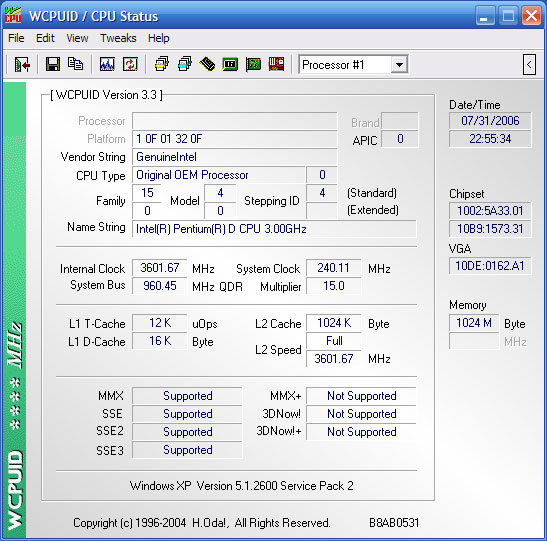The image size is (547, 541).
Task: Open the File menu
Action: click(x=16, y=38)
